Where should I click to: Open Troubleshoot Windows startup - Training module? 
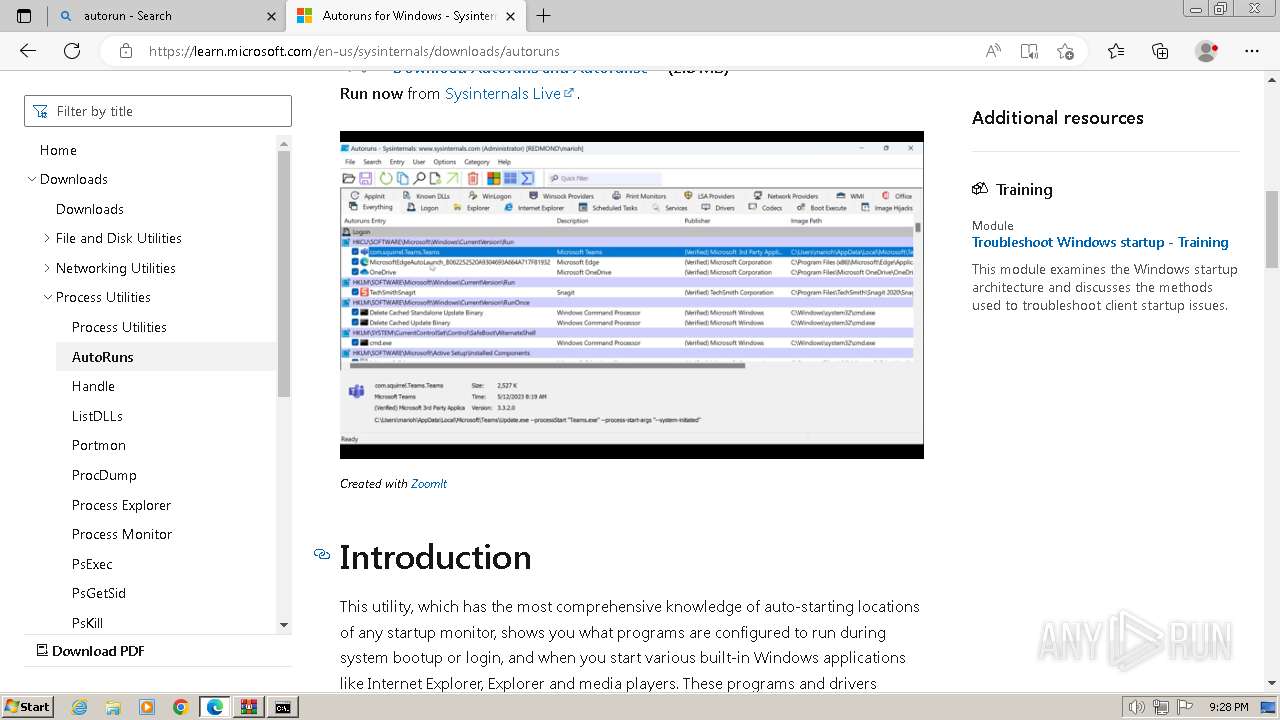(1100, 242)
